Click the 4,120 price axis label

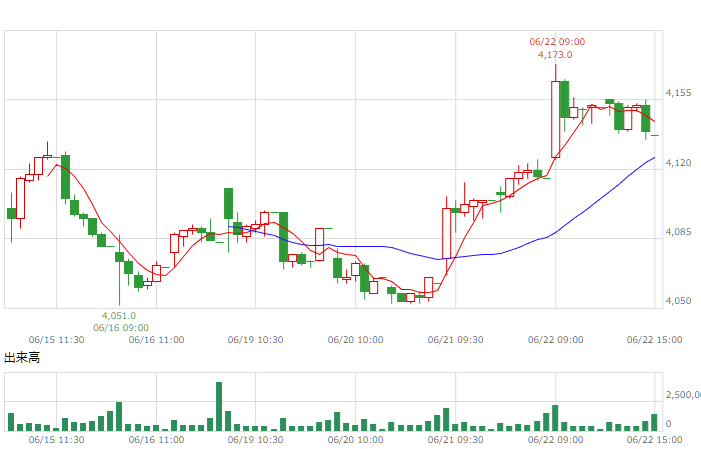pos(678,162)
